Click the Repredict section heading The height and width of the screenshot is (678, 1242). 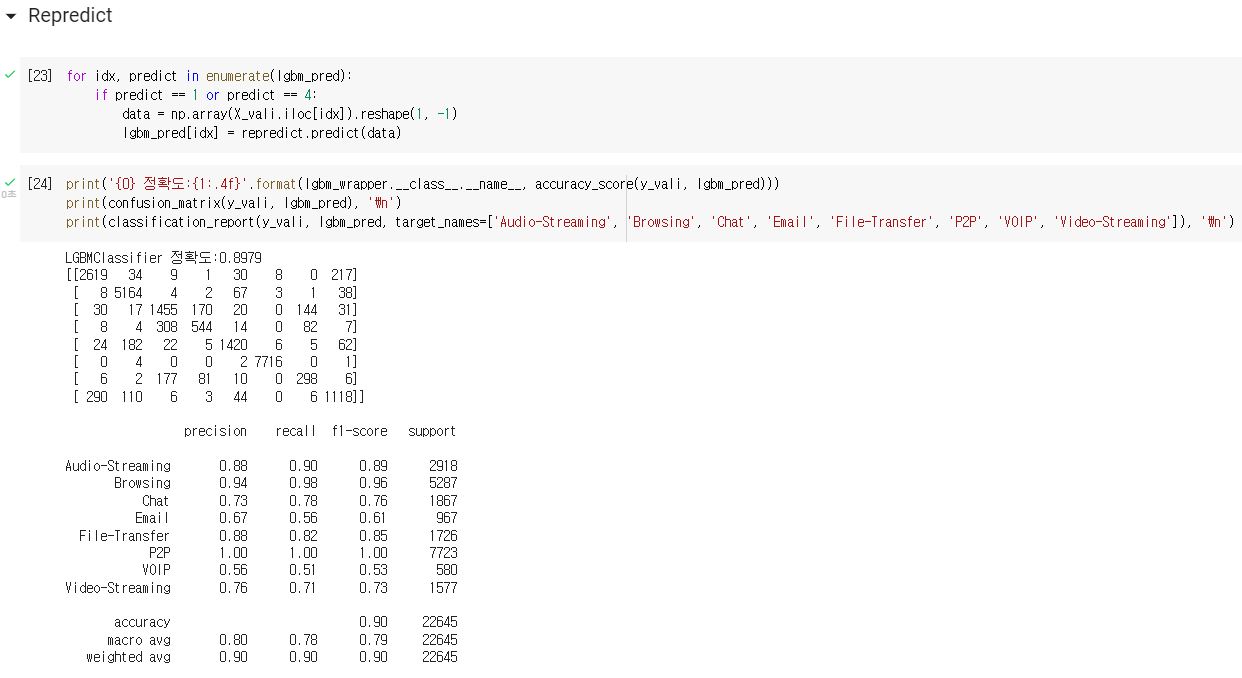point(70,16)
